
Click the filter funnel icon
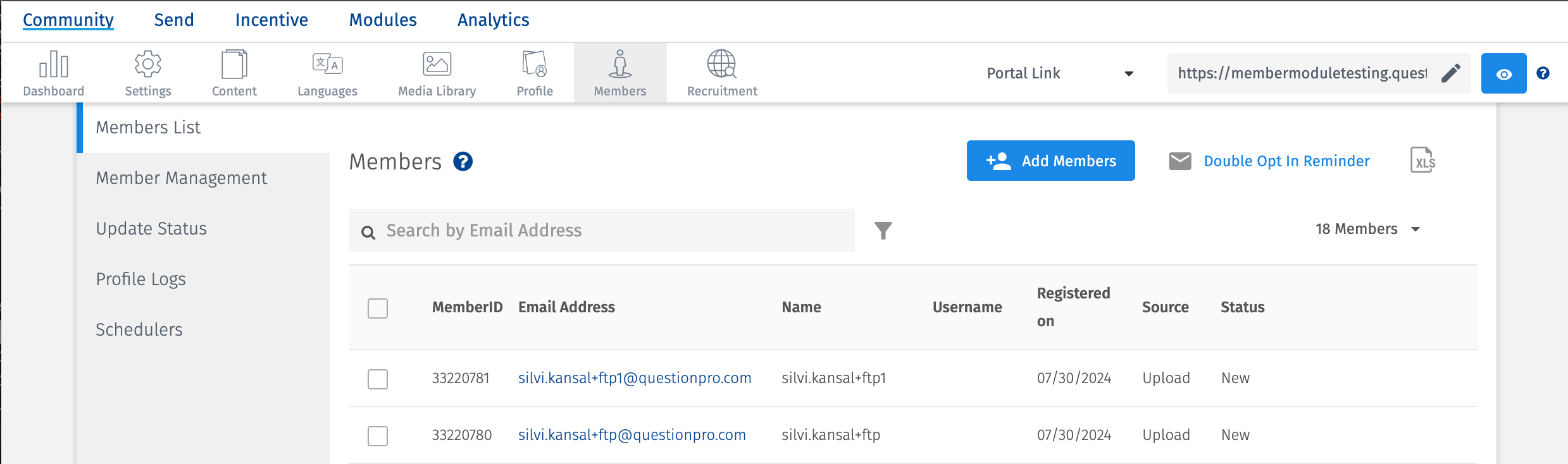(883, 231)
